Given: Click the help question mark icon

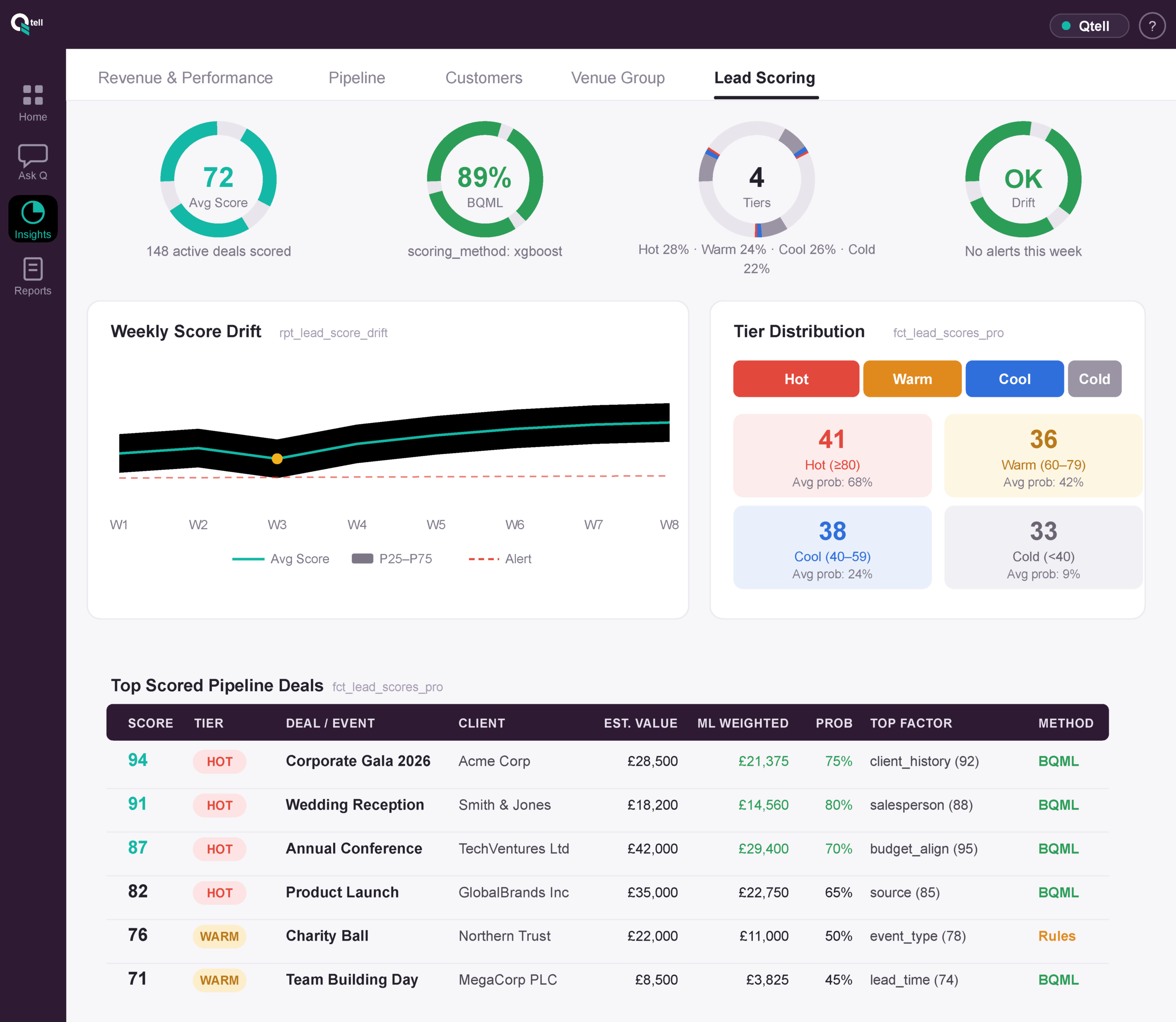Looking at the screenshot, I should pyautogui.click(x=1152, y=26).
